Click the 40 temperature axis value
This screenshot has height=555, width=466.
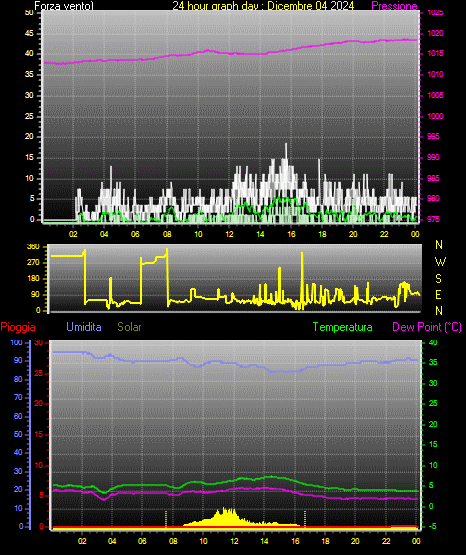(x=433, y=343)
